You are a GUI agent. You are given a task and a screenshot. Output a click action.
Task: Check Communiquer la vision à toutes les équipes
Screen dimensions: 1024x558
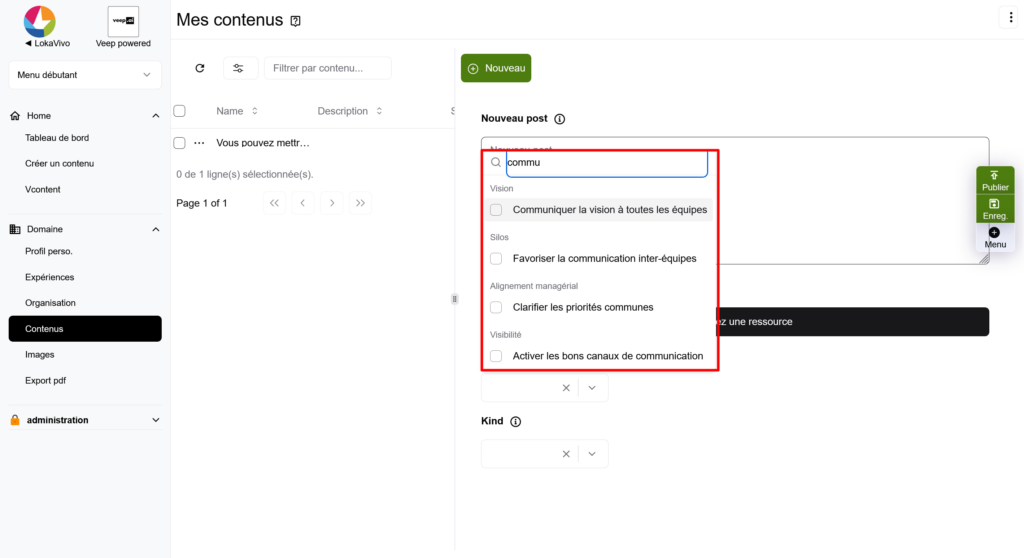496,210
